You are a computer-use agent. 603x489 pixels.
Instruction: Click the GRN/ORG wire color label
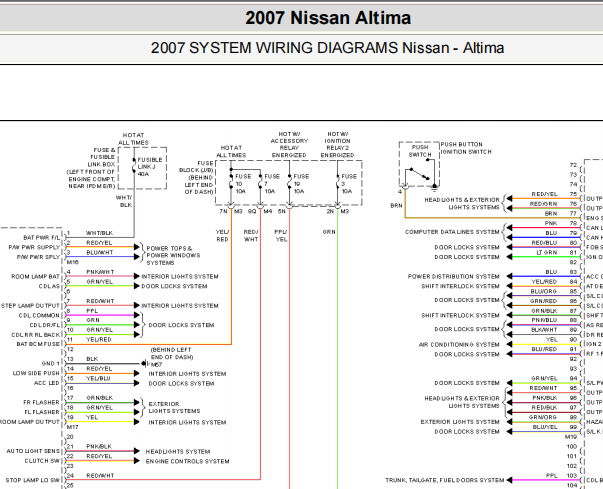click(543, 417)
